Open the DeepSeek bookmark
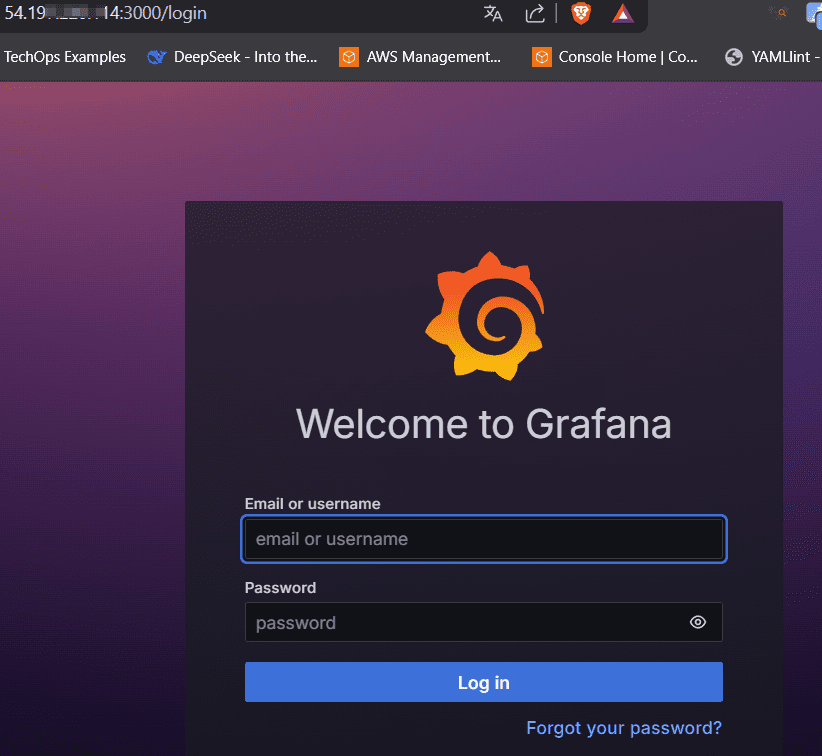The width and height of the screenshot is (822, 756). tap(232, 57)
